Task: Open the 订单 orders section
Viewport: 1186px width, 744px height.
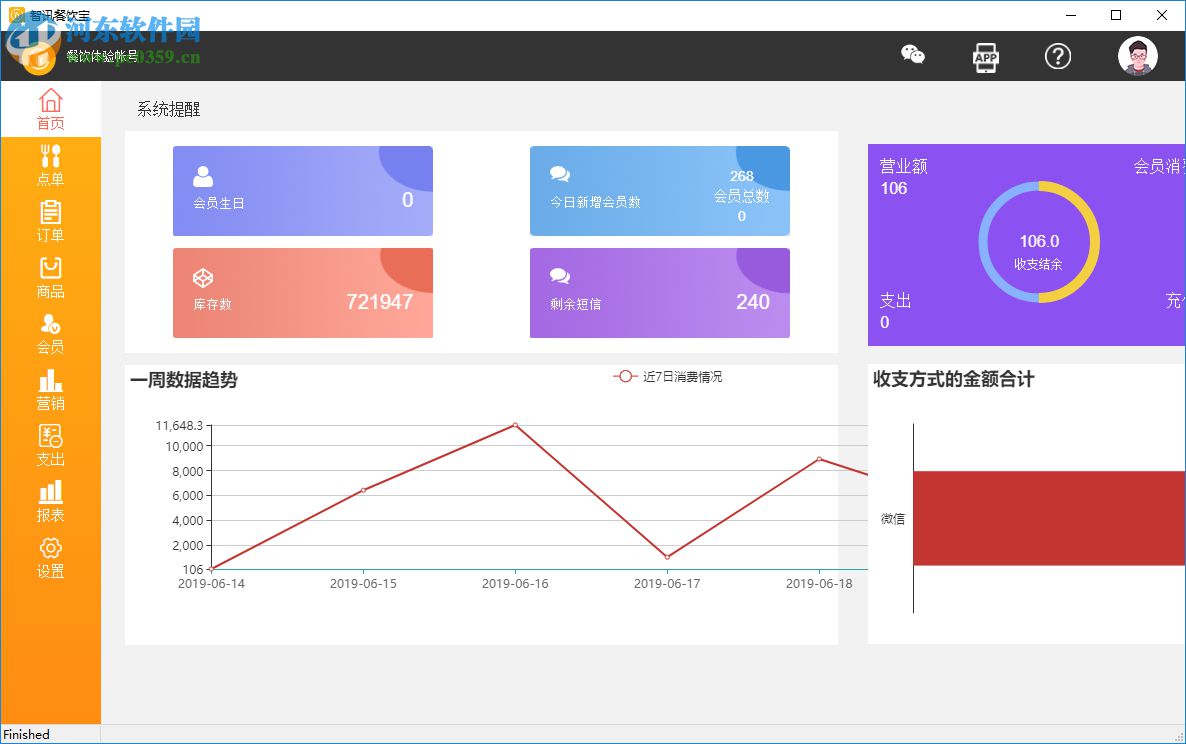Action: (51, 221)
